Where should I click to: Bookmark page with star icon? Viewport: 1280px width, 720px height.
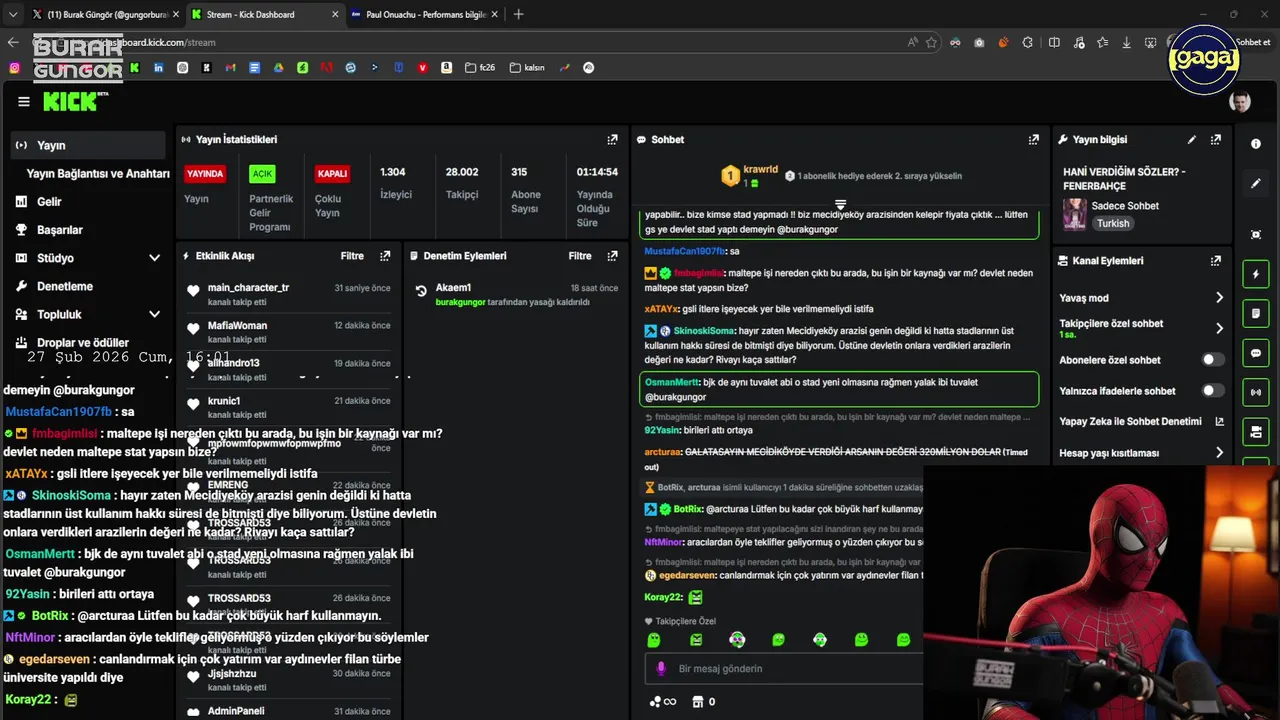(x=931, y=42)
